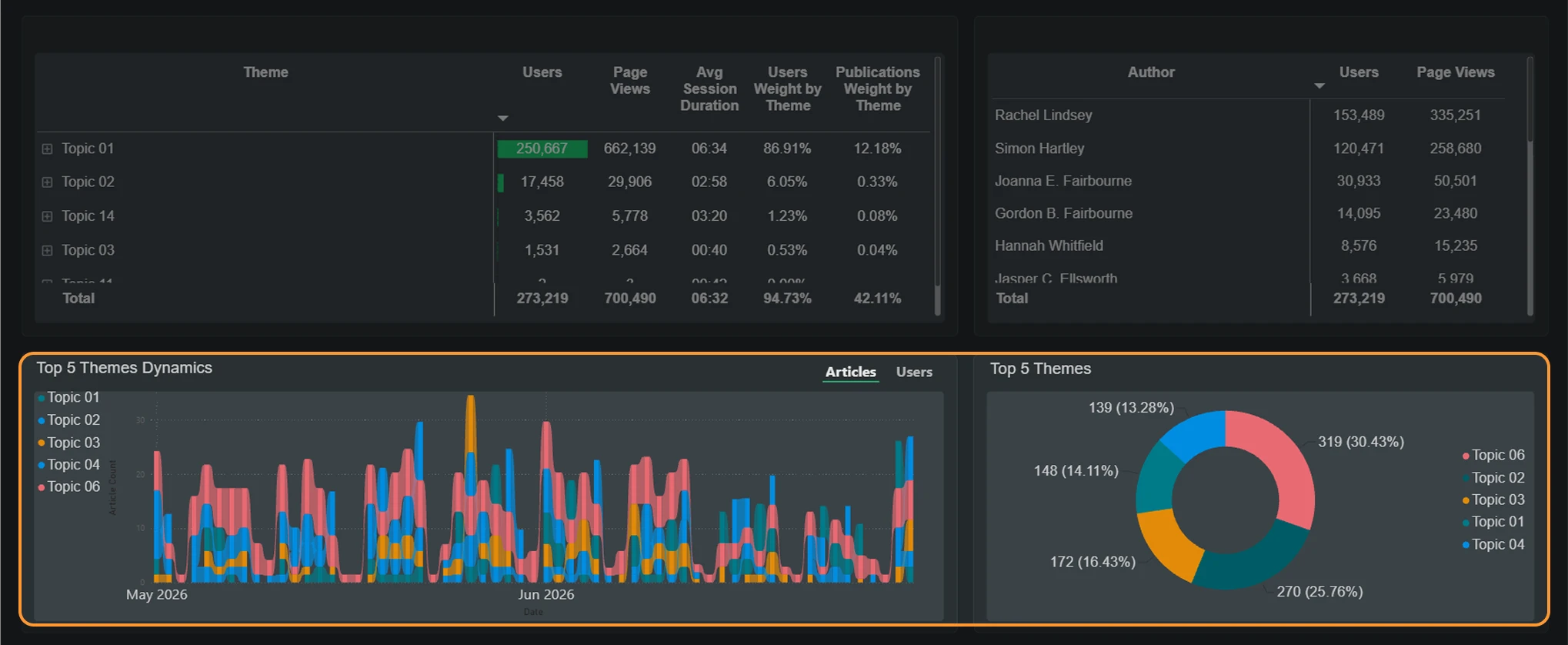Select author Simon Hartley
Image resolution: width=1568 pixels, height=645 pixels.
coord(1039,149)
